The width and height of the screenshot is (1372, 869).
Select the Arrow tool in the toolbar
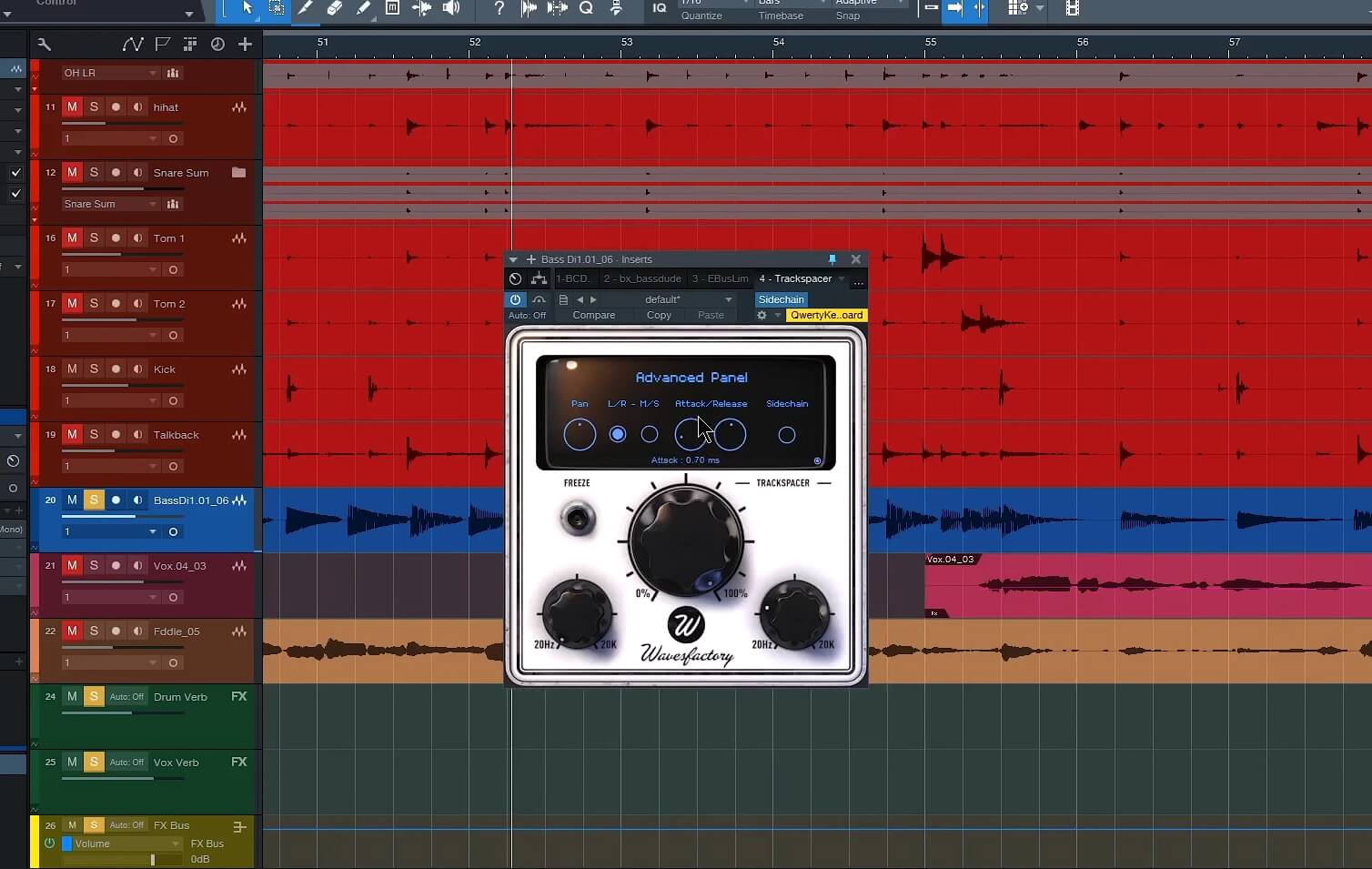[247, 8]
